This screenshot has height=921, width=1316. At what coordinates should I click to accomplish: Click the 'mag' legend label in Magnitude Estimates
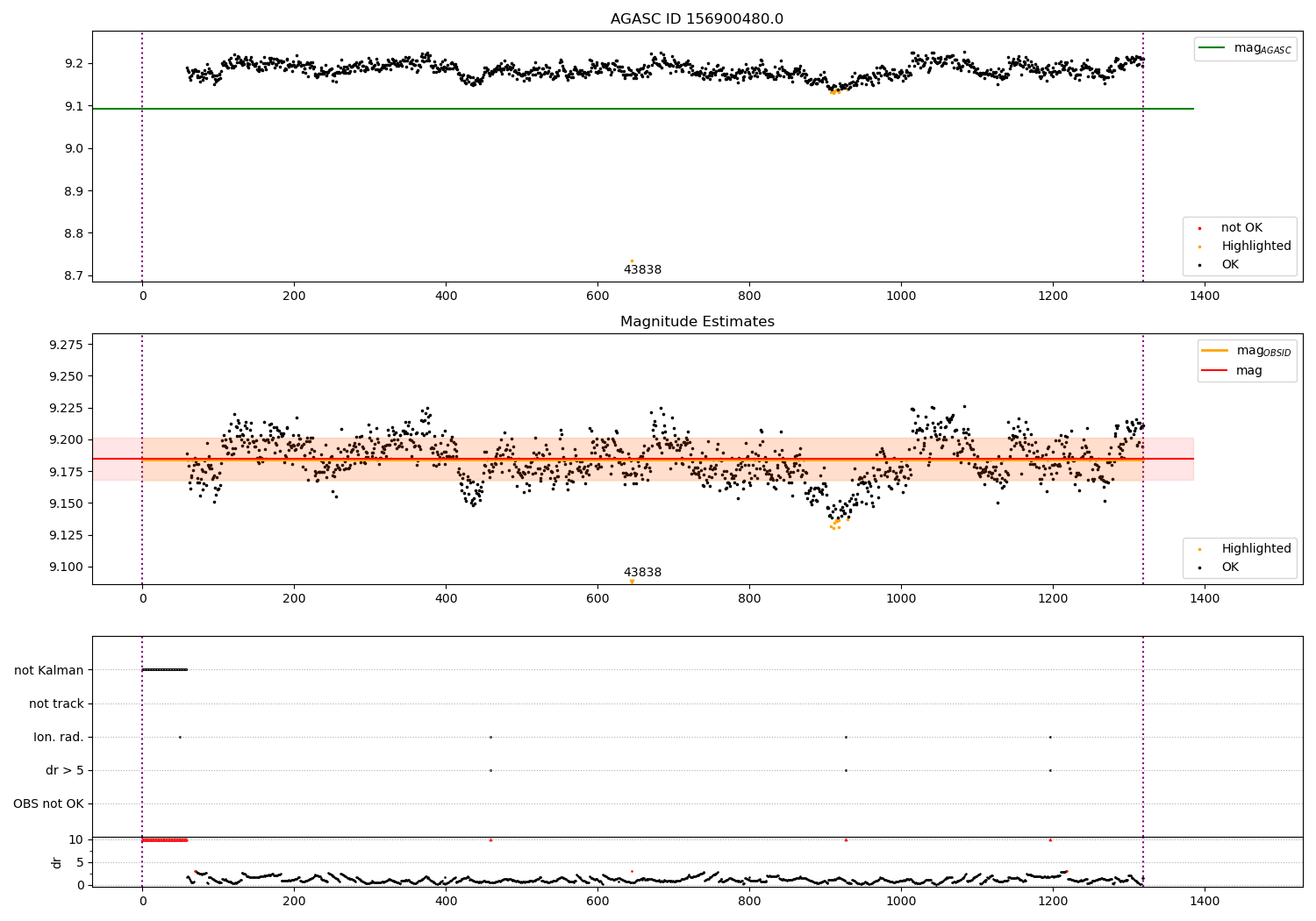pyautogui.click(x=1249, y=370)
